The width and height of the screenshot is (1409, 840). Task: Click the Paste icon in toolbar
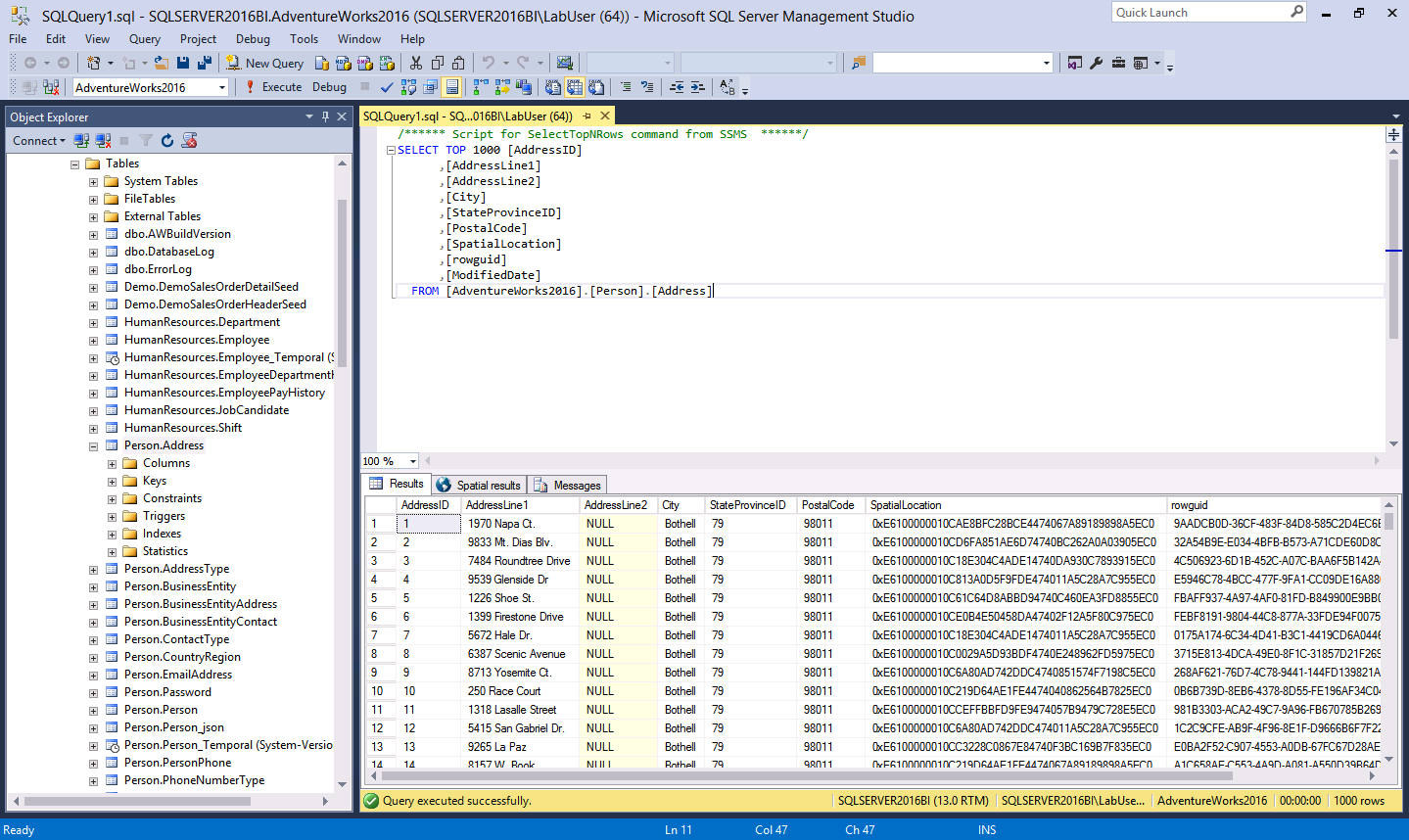(x=459, y=63)
